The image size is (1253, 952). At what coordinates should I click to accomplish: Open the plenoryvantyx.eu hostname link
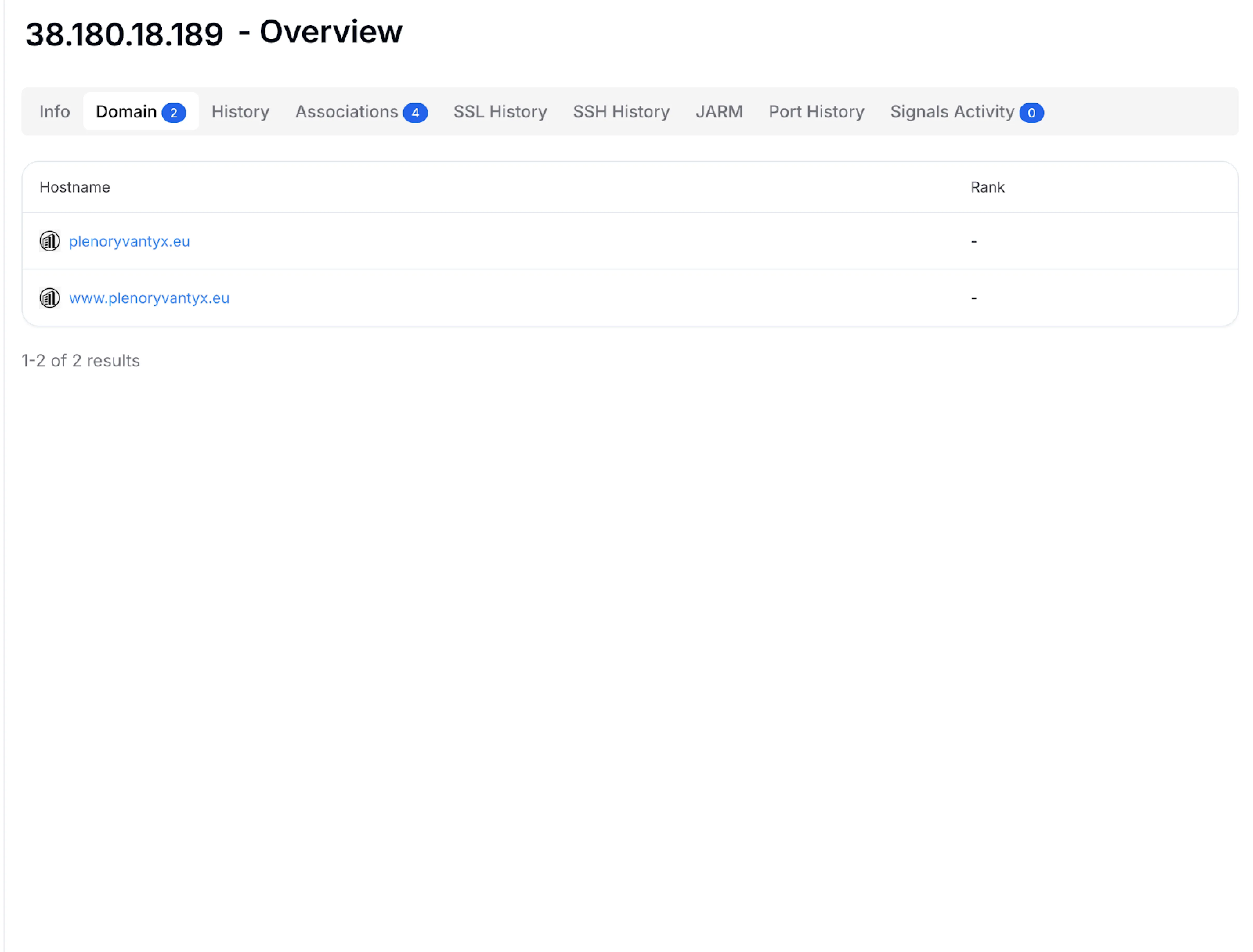tap(129, 241)
